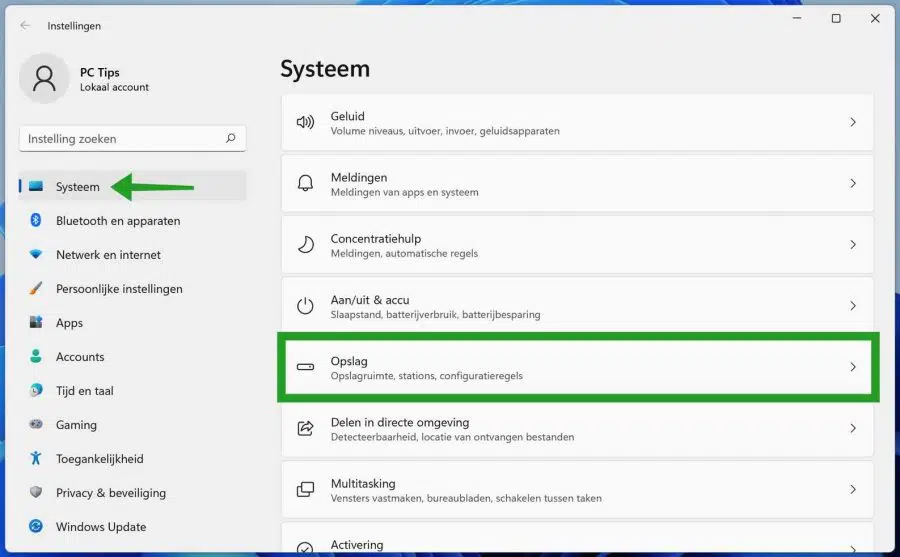The width and height of the screenshot is (900, 557).
Task: Expand the Meldingen row chevron
Action: [x=853, y=183]
